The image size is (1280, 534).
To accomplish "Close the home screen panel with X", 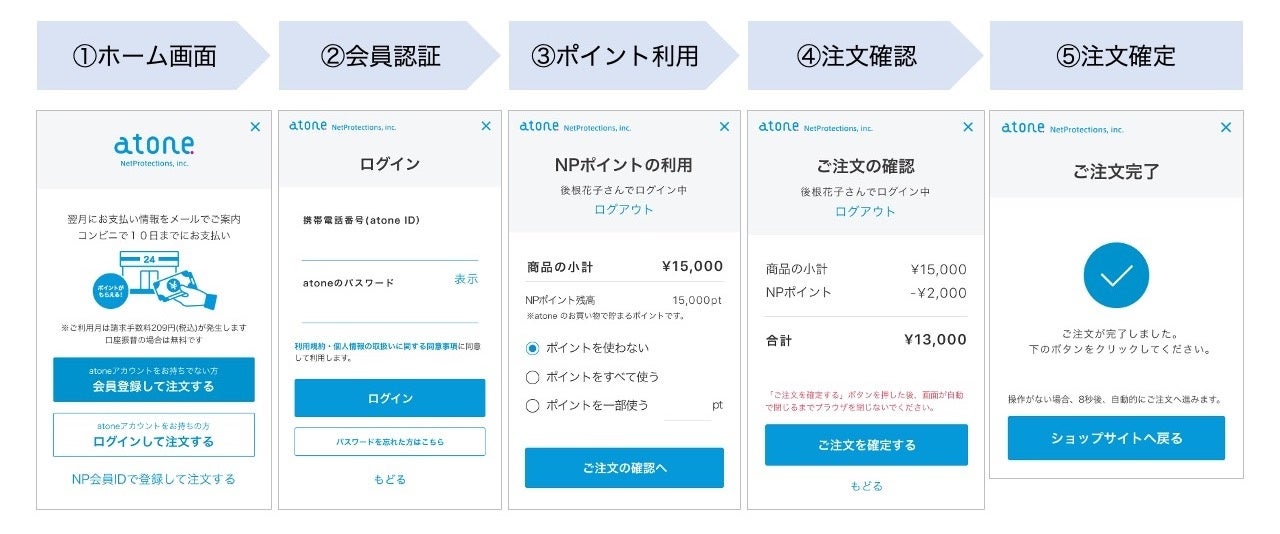I will click(255, 127).
